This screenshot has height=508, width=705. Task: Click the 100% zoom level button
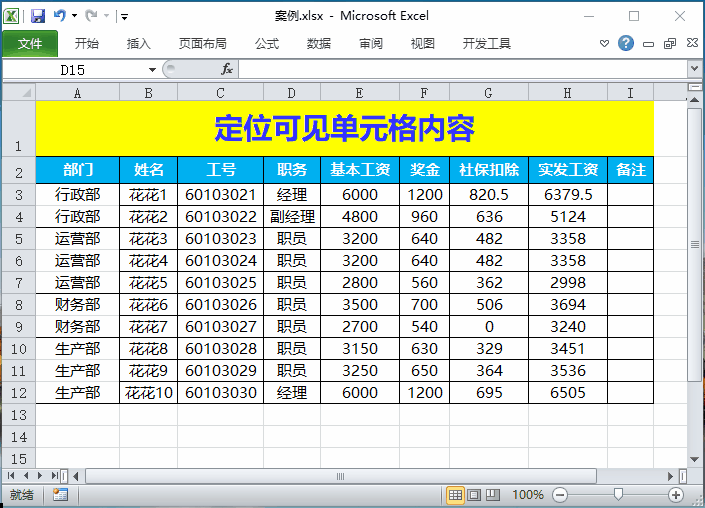pyautogui.click(x=528, y=495)
